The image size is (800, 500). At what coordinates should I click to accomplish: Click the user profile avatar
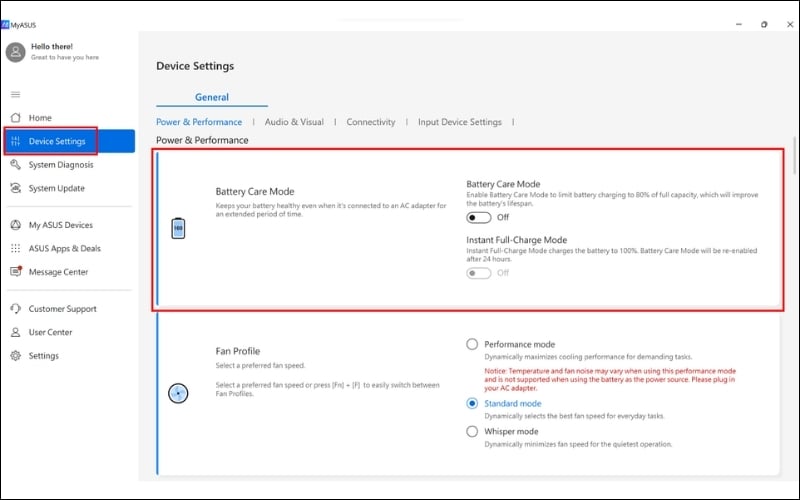coord(15,51)
